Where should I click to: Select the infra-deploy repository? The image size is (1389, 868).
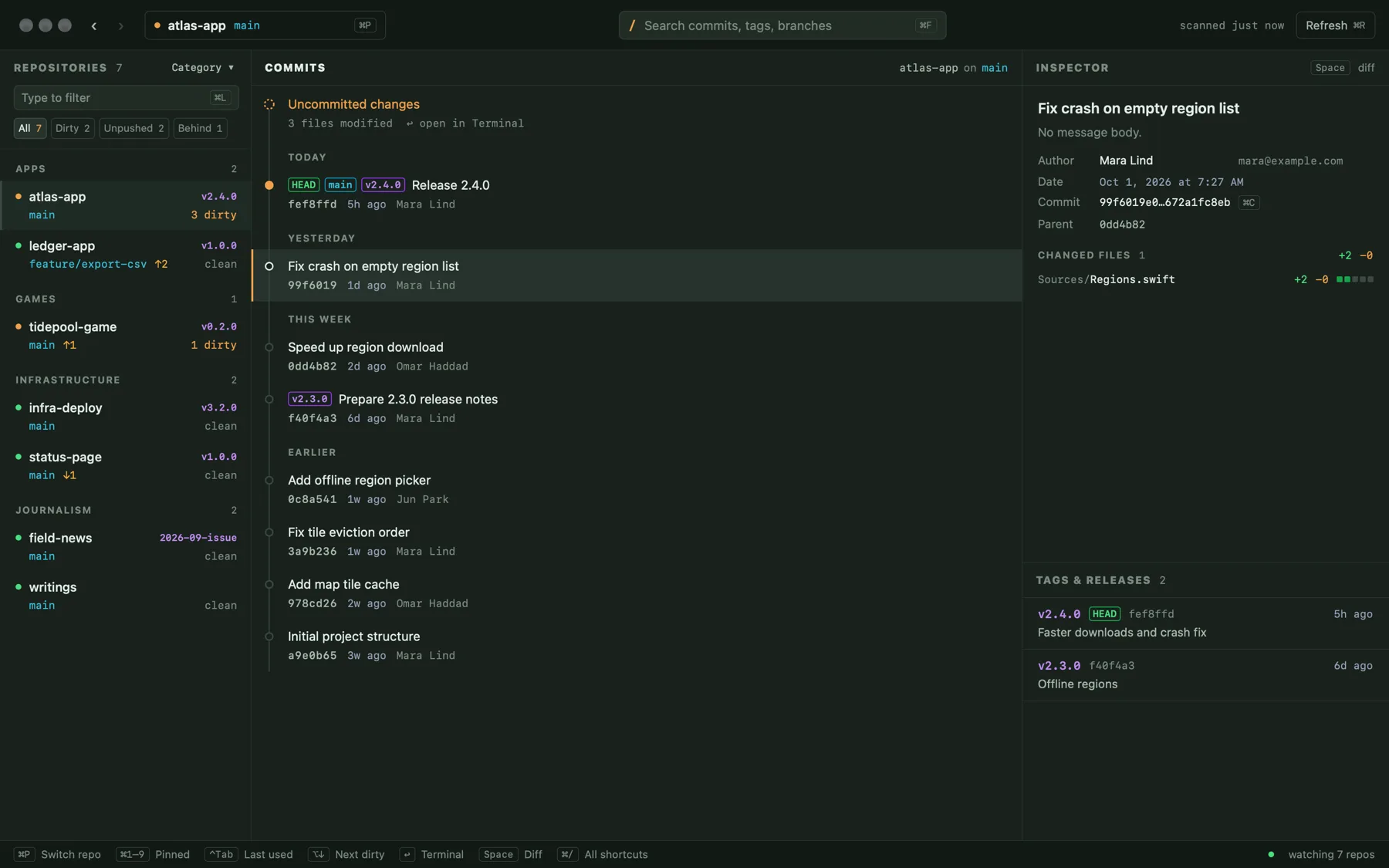(x=126, y=417)
